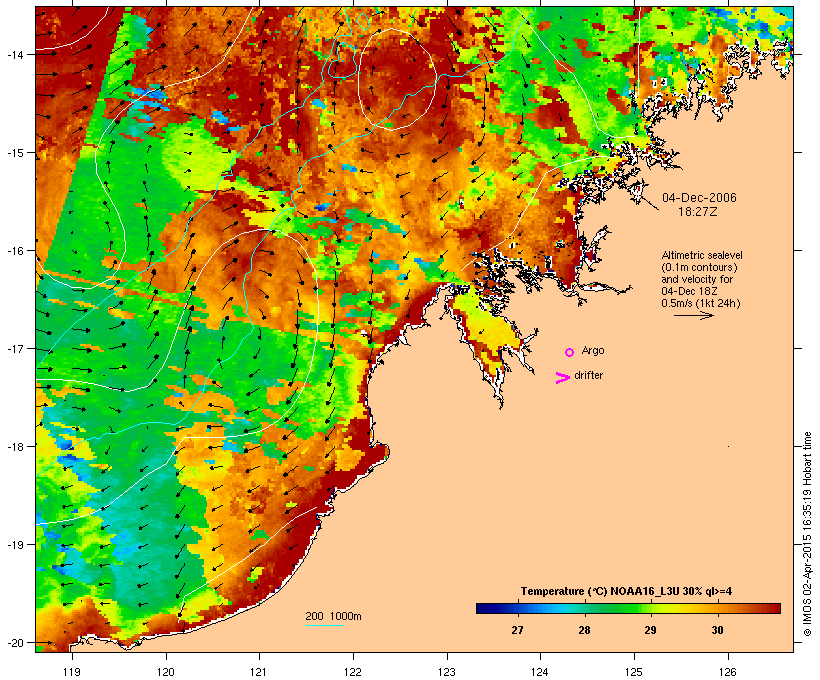This screenshot has height=680, width=820.
Task: Click the -20 latitude axis label
Action: tap(14, 642)
